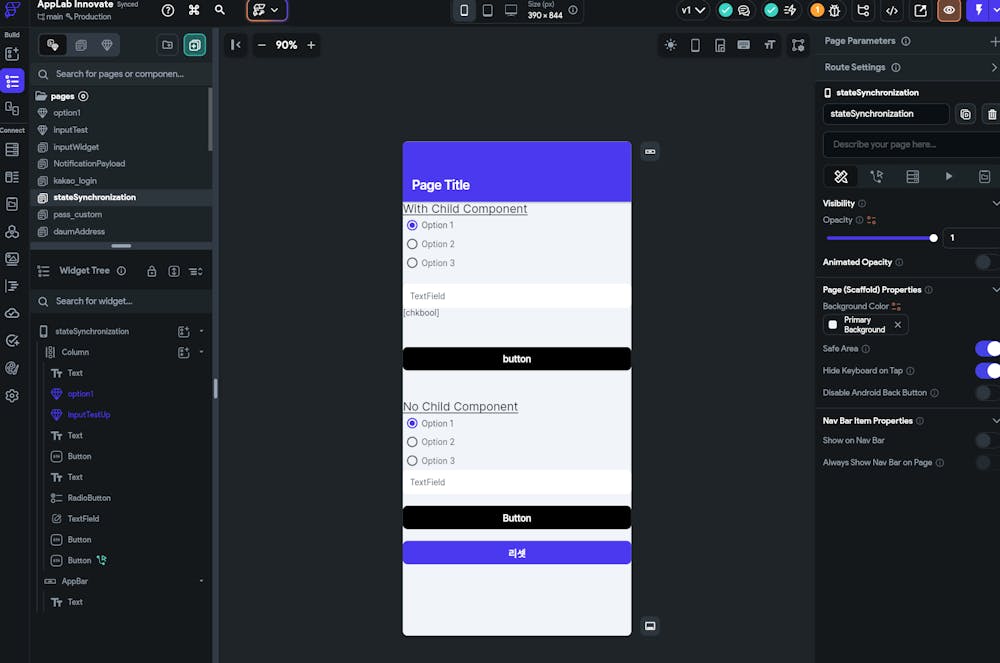This screenshot has height=663, width=1000.
Task: Open the highlighted AI tools dropdown in top bar
Action: pos(267,10)
